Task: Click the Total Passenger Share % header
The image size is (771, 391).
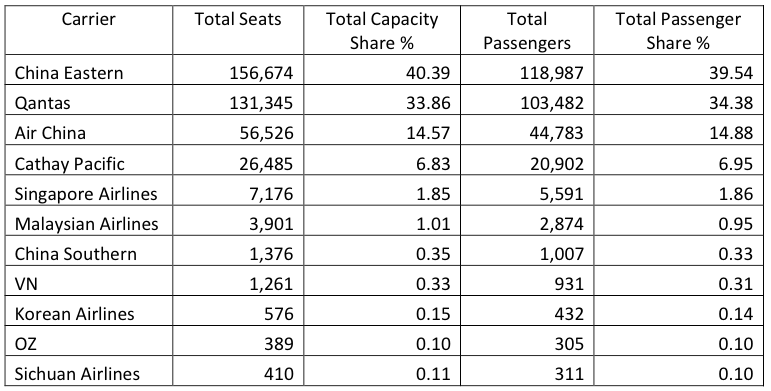Action: (678, 31)
